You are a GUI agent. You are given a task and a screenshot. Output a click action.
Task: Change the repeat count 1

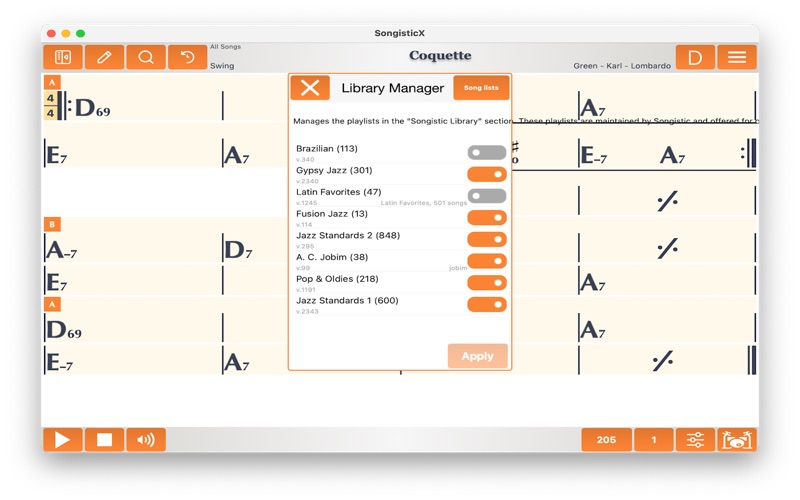coord(654,440)
